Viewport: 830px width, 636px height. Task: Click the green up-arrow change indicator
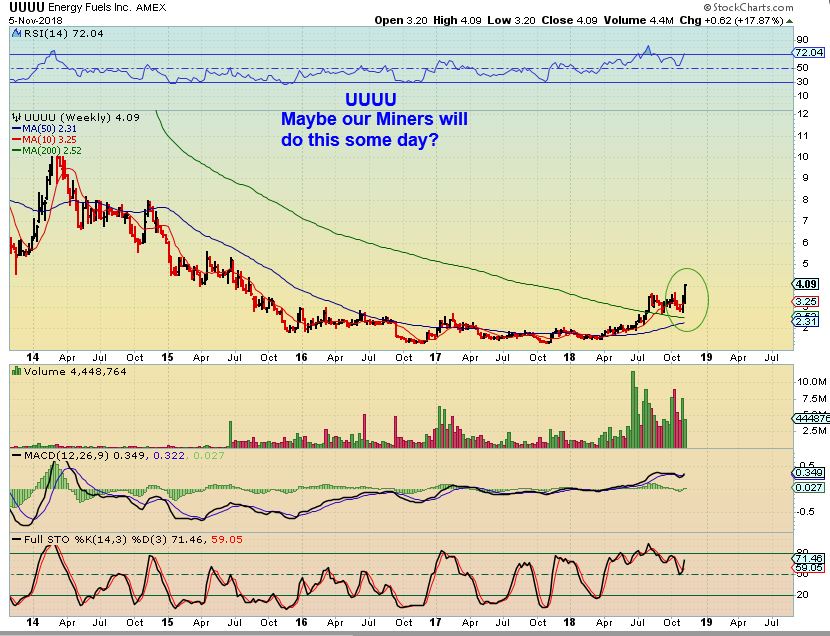(x=789, y=21)
